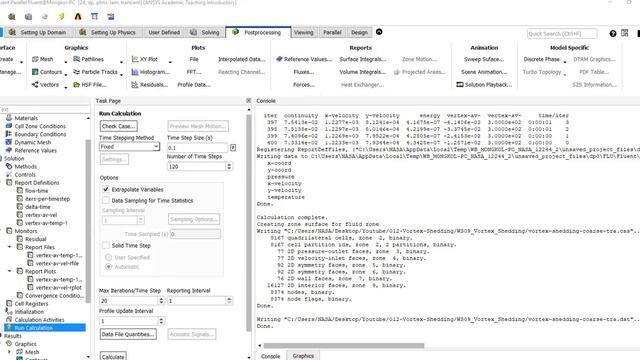Switch to the User Defined tab
Image resolution: width=640 pixels, height=360 pixels.
click(x=164, y=32)
